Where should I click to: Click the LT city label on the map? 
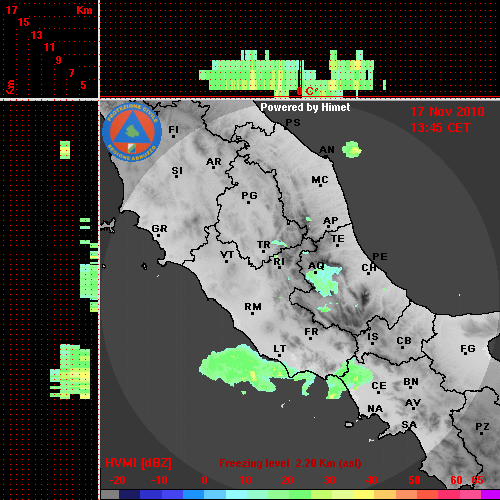(280, 349)
